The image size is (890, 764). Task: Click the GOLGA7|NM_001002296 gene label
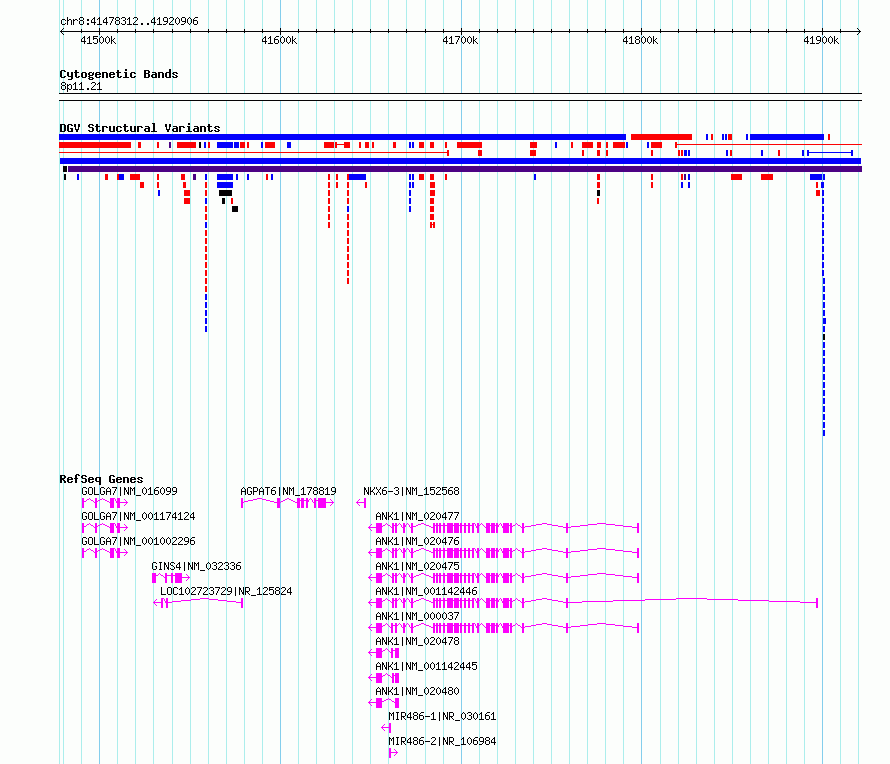[x=138, y=541]
